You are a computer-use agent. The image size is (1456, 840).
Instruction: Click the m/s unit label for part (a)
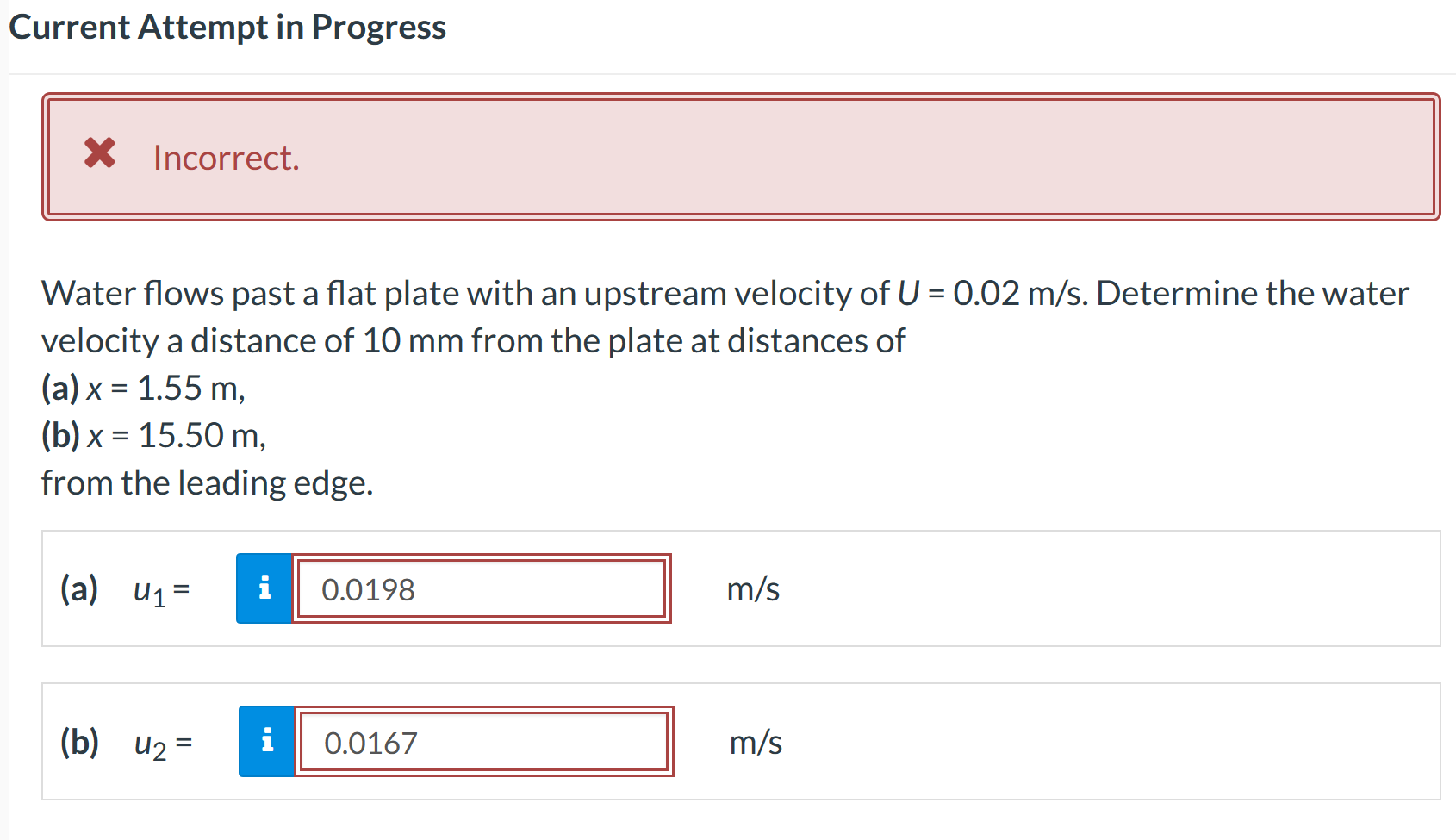(x=753, y=589)
